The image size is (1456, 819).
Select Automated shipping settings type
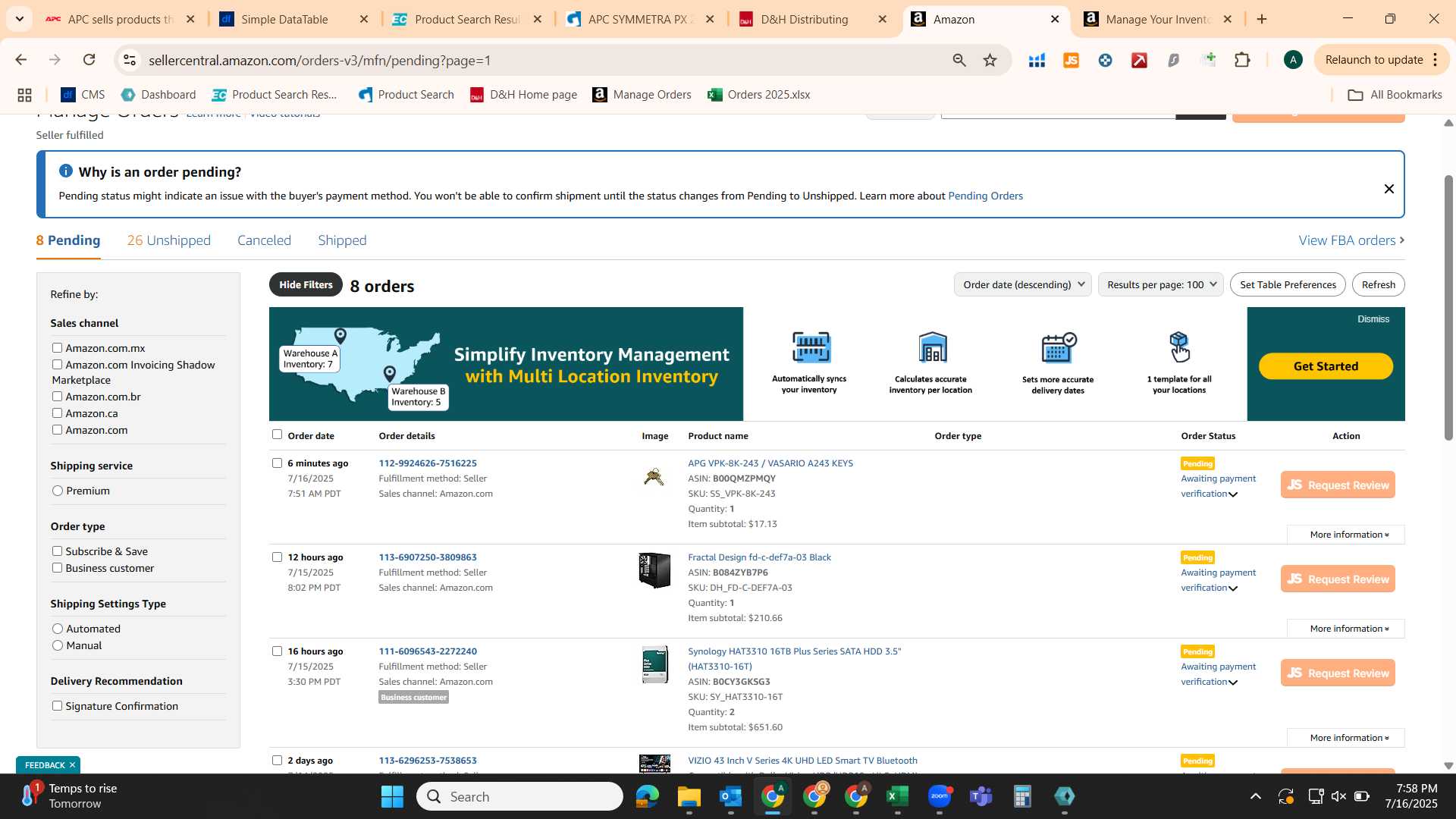(58, 629)
